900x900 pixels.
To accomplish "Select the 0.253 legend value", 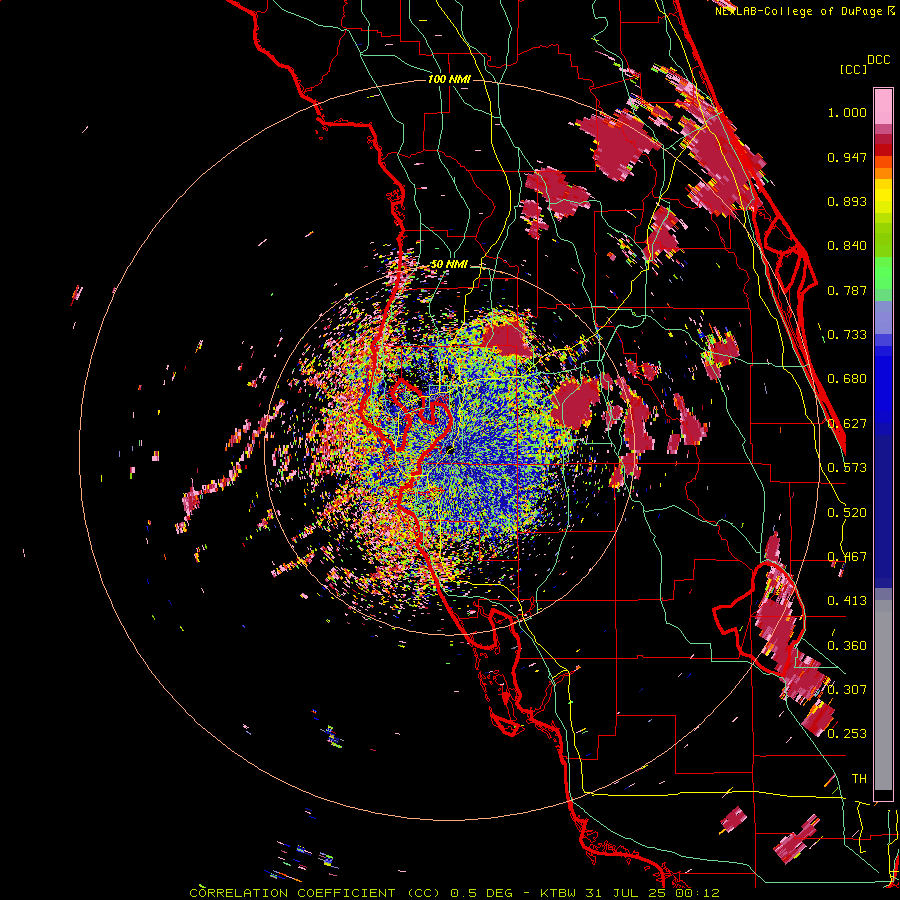I will click(847, 734).
